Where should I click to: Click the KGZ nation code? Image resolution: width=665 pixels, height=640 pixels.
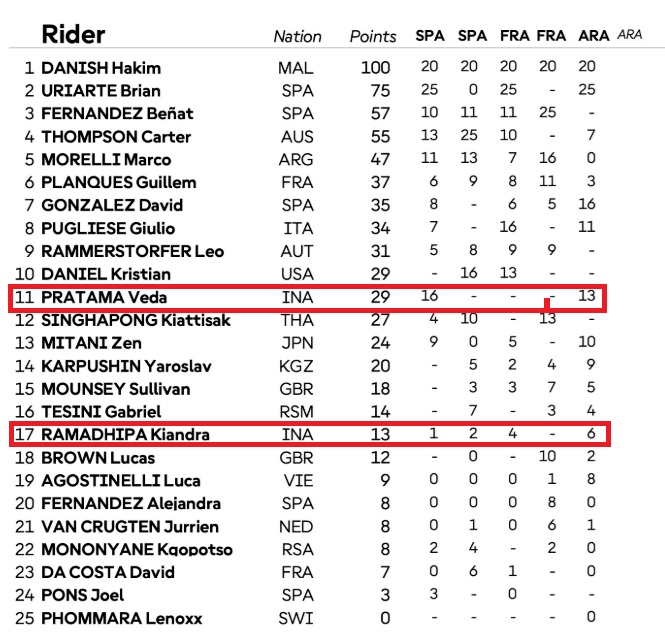coord(296,366)
